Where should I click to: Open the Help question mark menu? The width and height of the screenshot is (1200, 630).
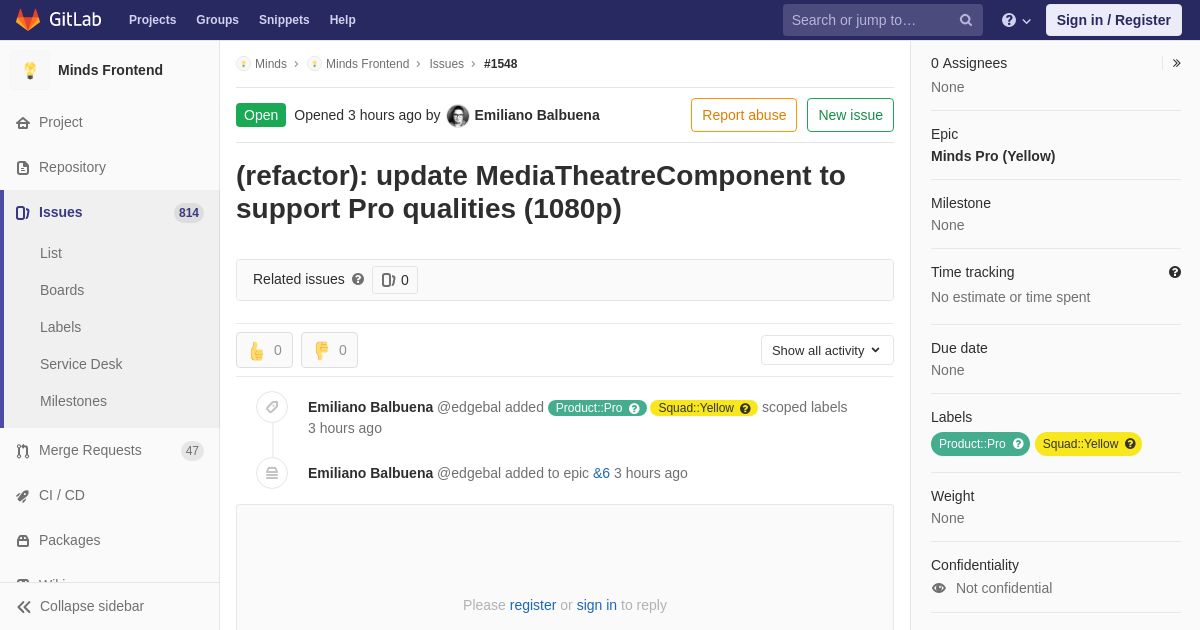click(1016, 20)
